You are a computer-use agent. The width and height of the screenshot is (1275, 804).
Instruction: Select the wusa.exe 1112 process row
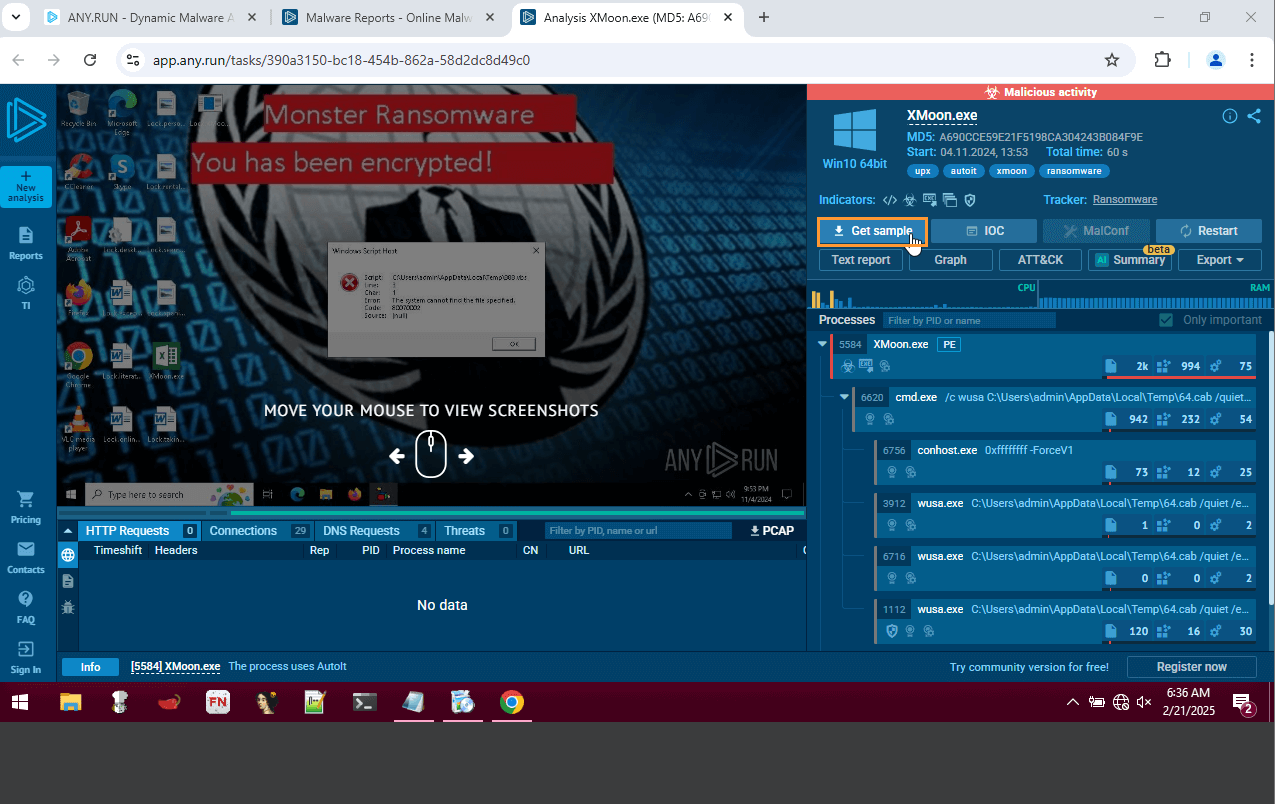[1065, 620]
